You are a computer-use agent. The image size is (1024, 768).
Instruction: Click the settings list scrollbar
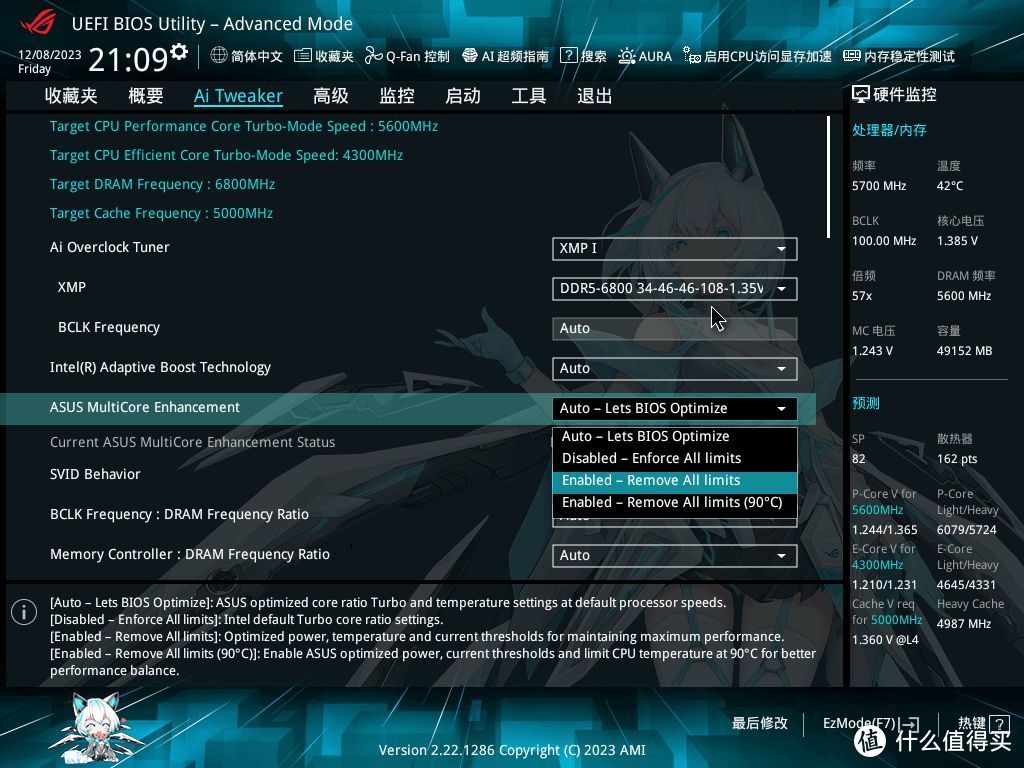tap(828, 177)
